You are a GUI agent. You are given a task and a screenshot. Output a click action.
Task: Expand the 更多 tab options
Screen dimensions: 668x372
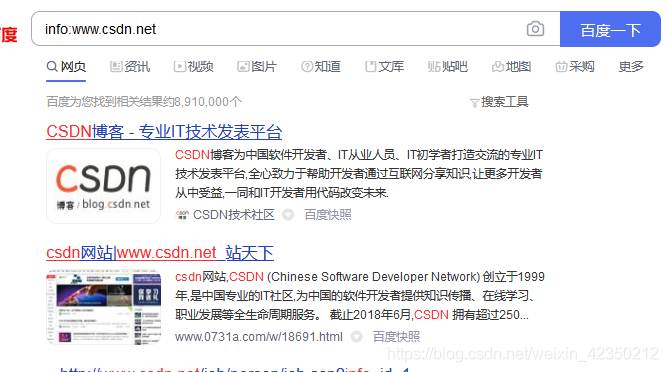click(631, 67)
